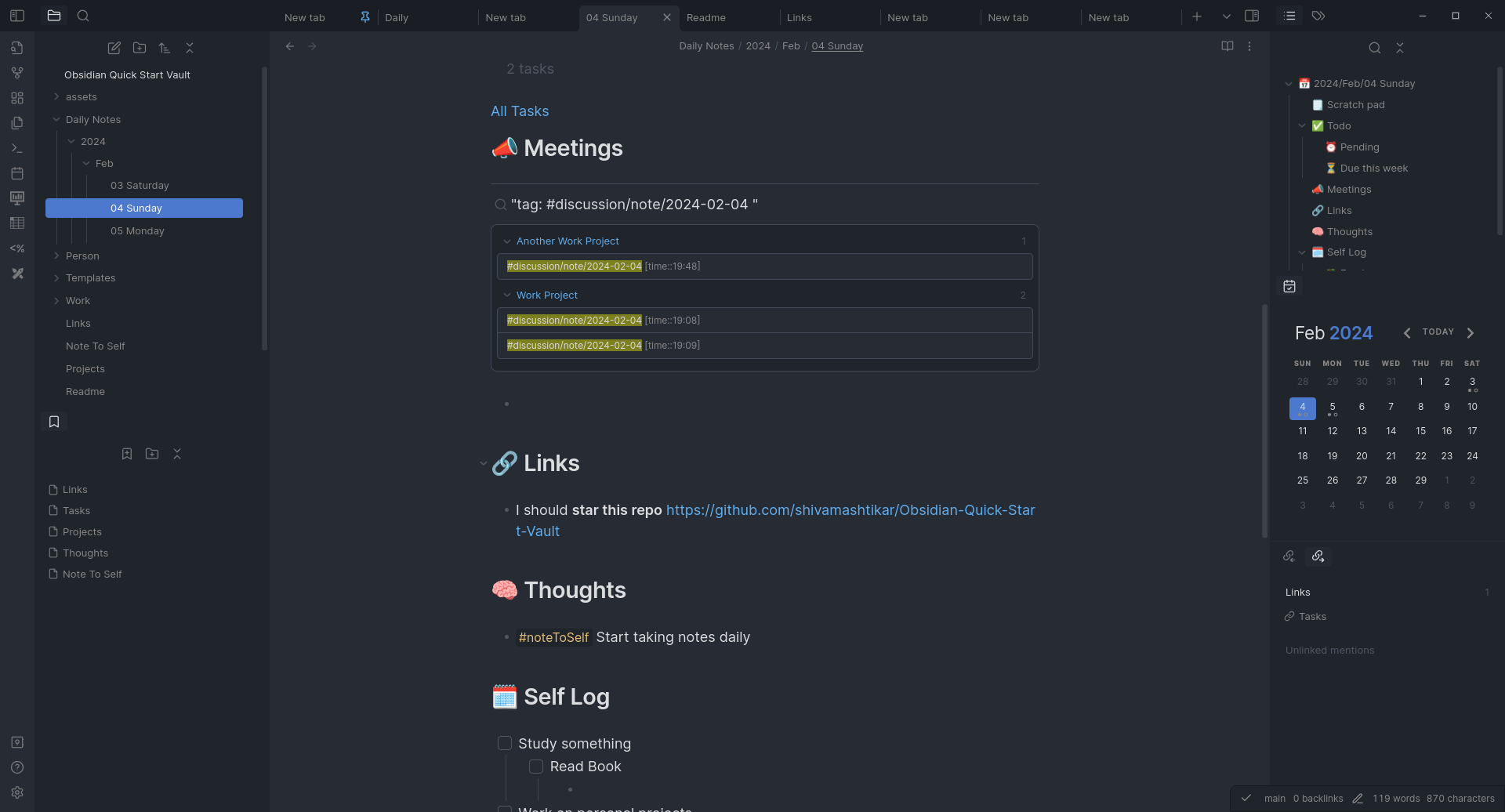Check the Read Book subtask
This screenshot has width=1505, height=812.
[536, 766]
